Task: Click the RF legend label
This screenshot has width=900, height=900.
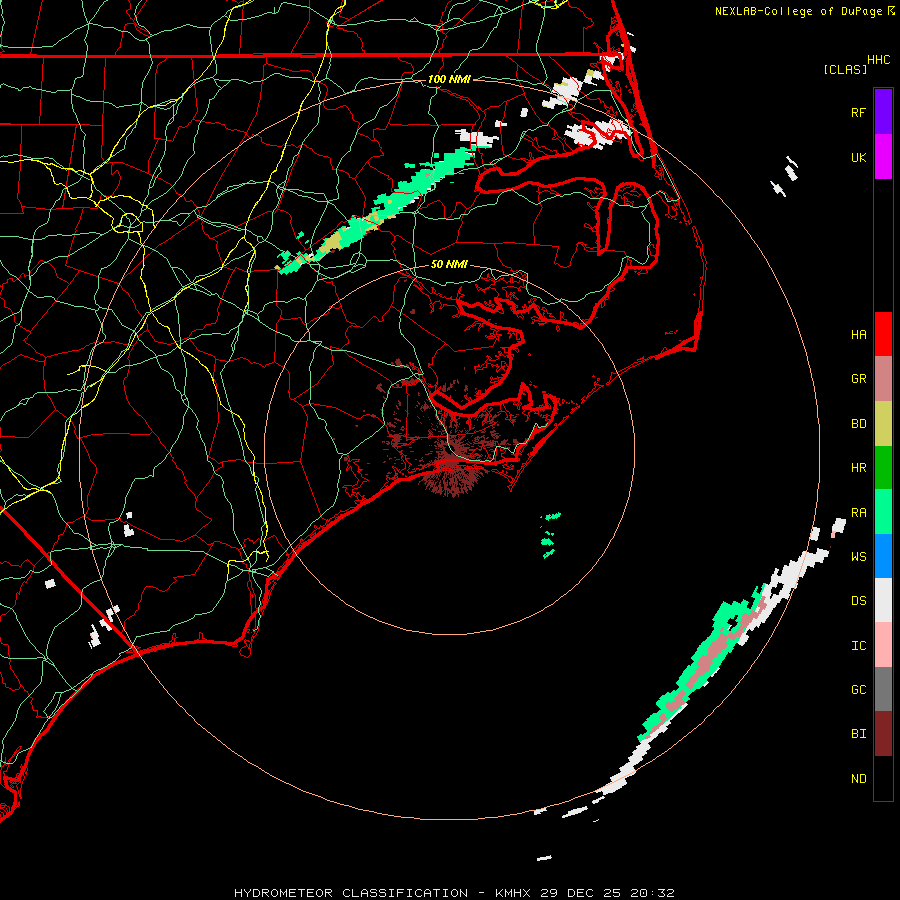Action: coord(858,113)
